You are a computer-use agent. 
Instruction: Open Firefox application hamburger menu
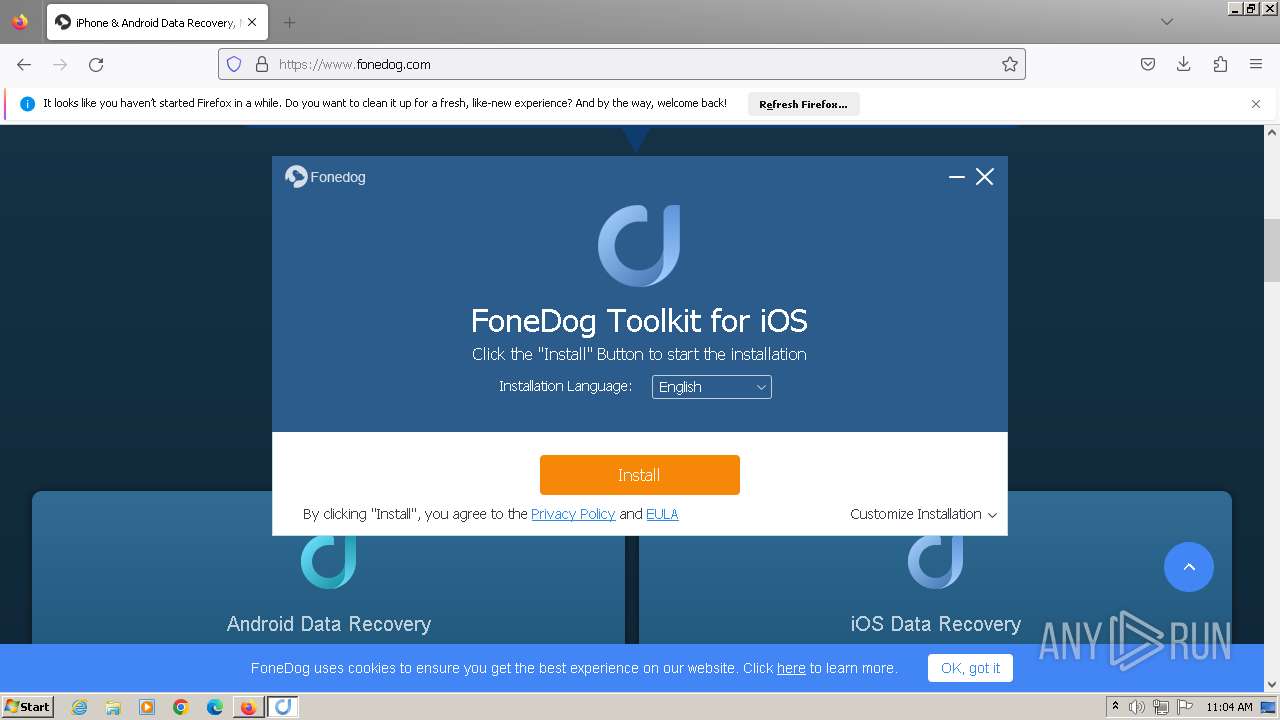1256,64
